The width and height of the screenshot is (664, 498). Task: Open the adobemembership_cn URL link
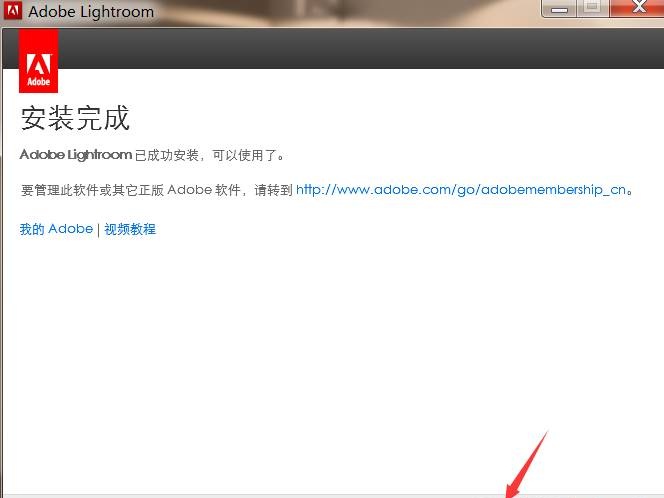461,190
